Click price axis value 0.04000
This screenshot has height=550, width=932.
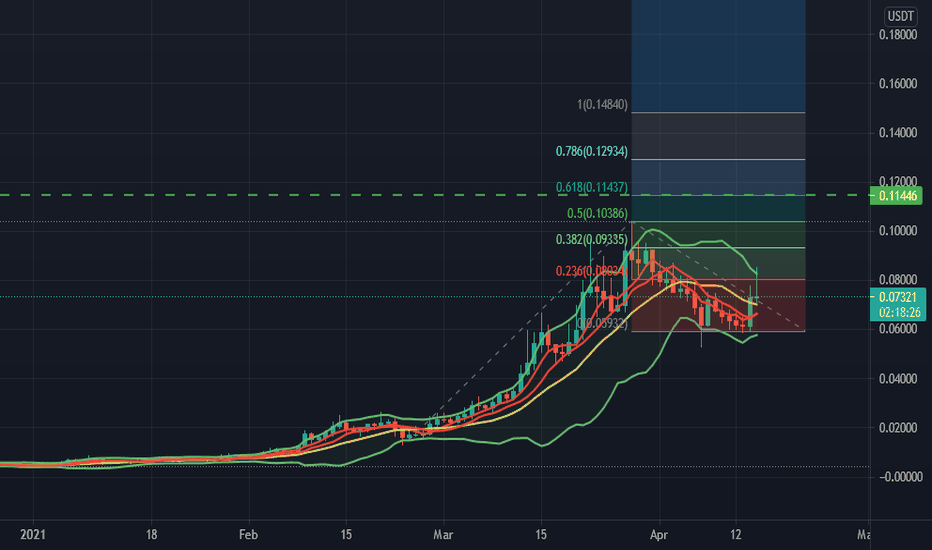point(898,379)
